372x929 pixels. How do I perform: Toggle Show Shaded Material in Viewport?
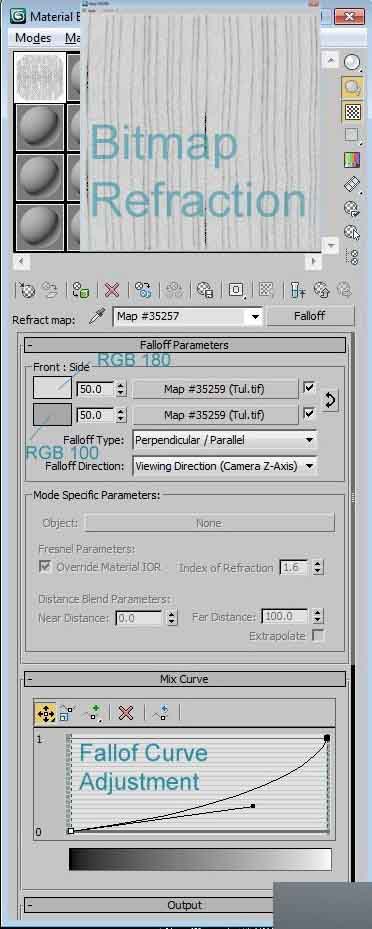tap(266, 290)
